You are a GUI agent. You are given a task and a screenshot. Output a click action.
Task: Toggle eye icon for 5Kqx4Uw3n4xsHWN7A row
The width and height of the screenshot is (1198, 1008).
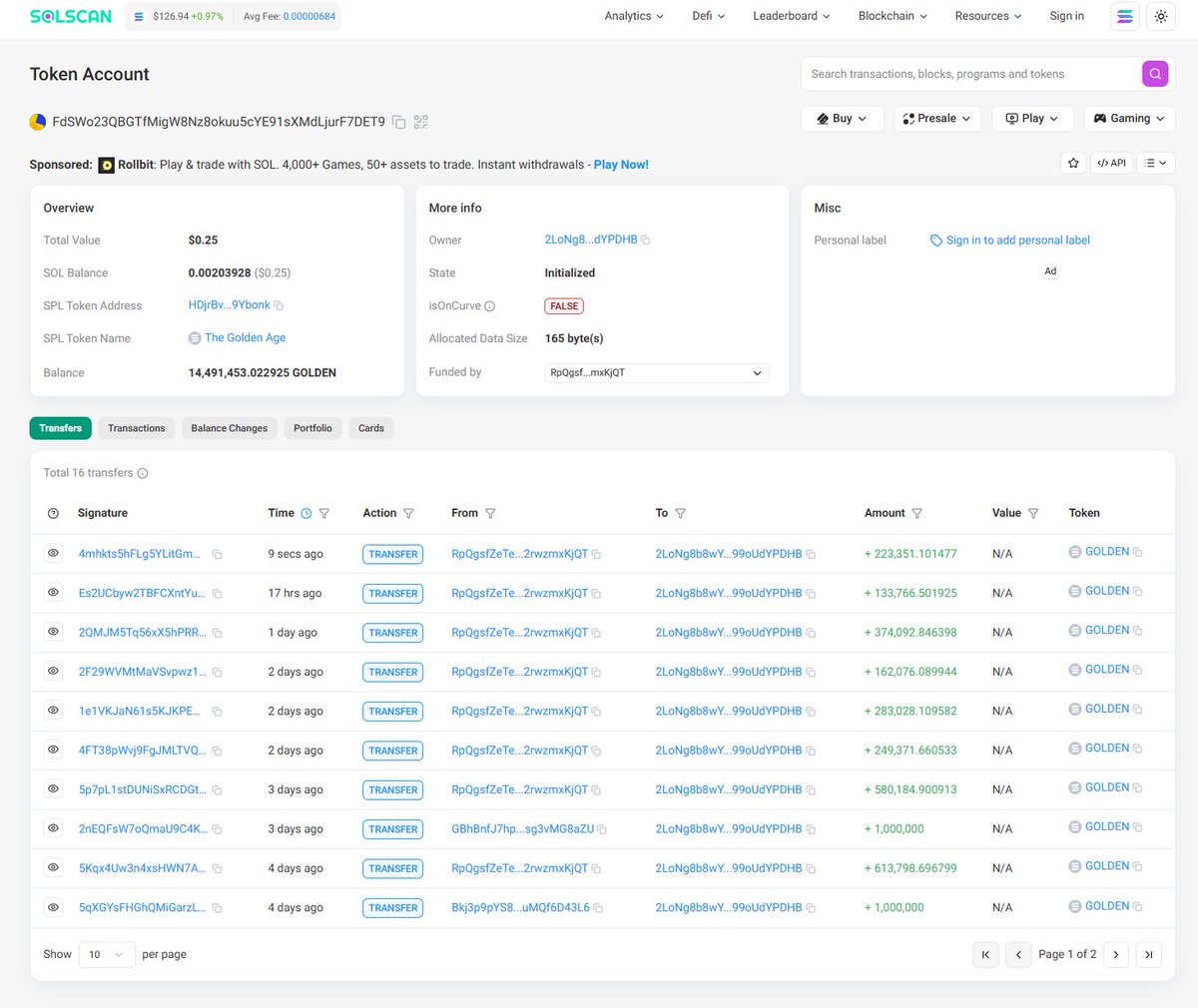point(53,867)
